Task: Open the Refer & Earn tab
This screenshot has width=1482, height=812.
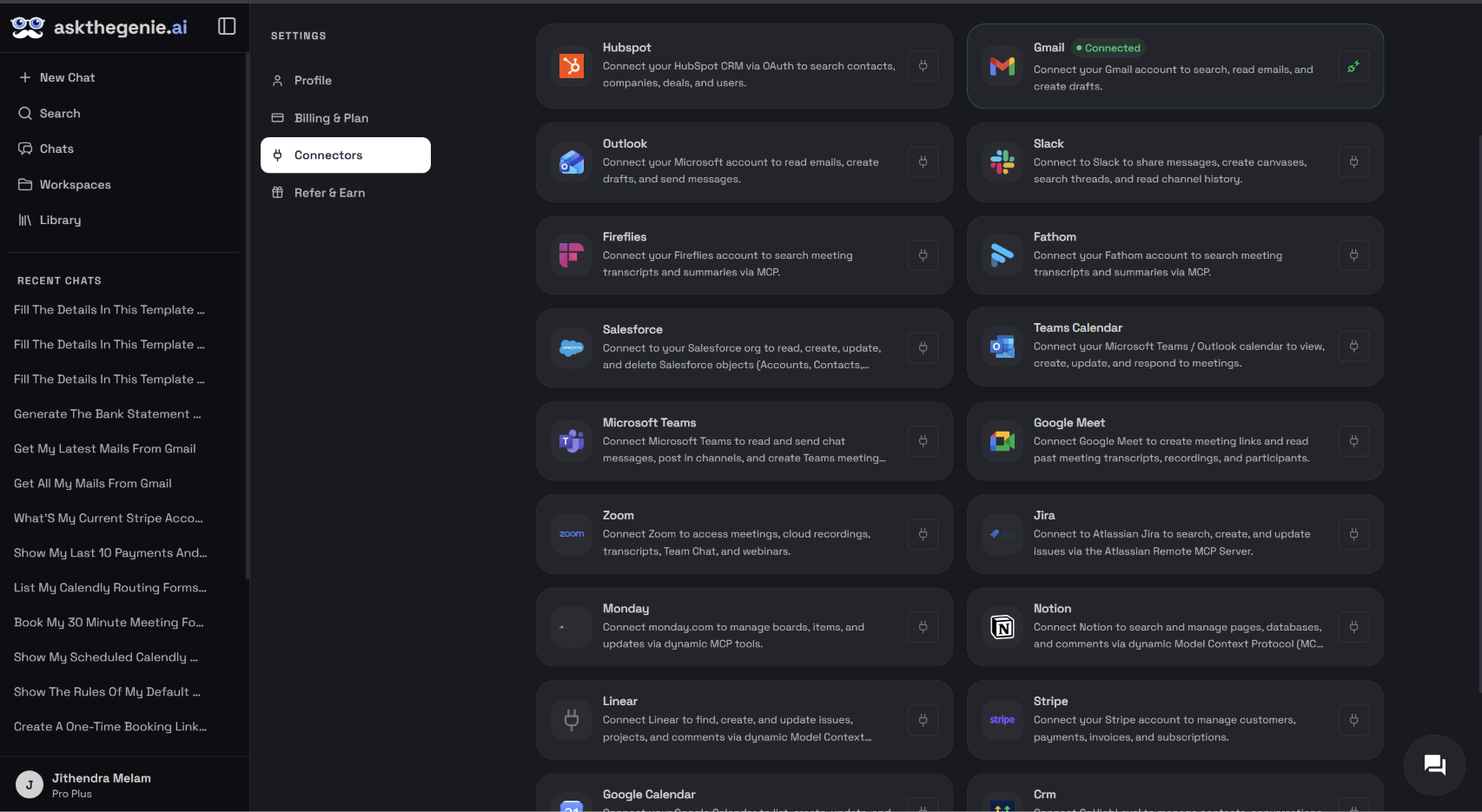Action: (x=346, y=193)
